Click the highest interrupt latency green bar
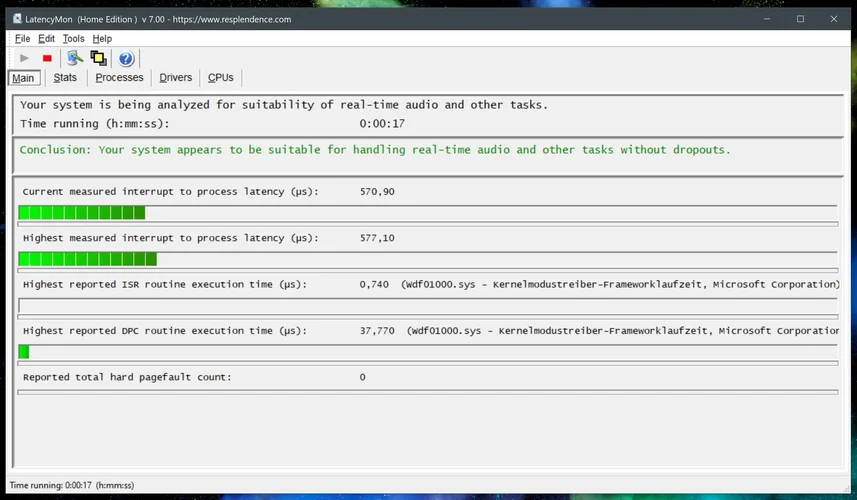857x500 pixels. click(x=87, y=259)
